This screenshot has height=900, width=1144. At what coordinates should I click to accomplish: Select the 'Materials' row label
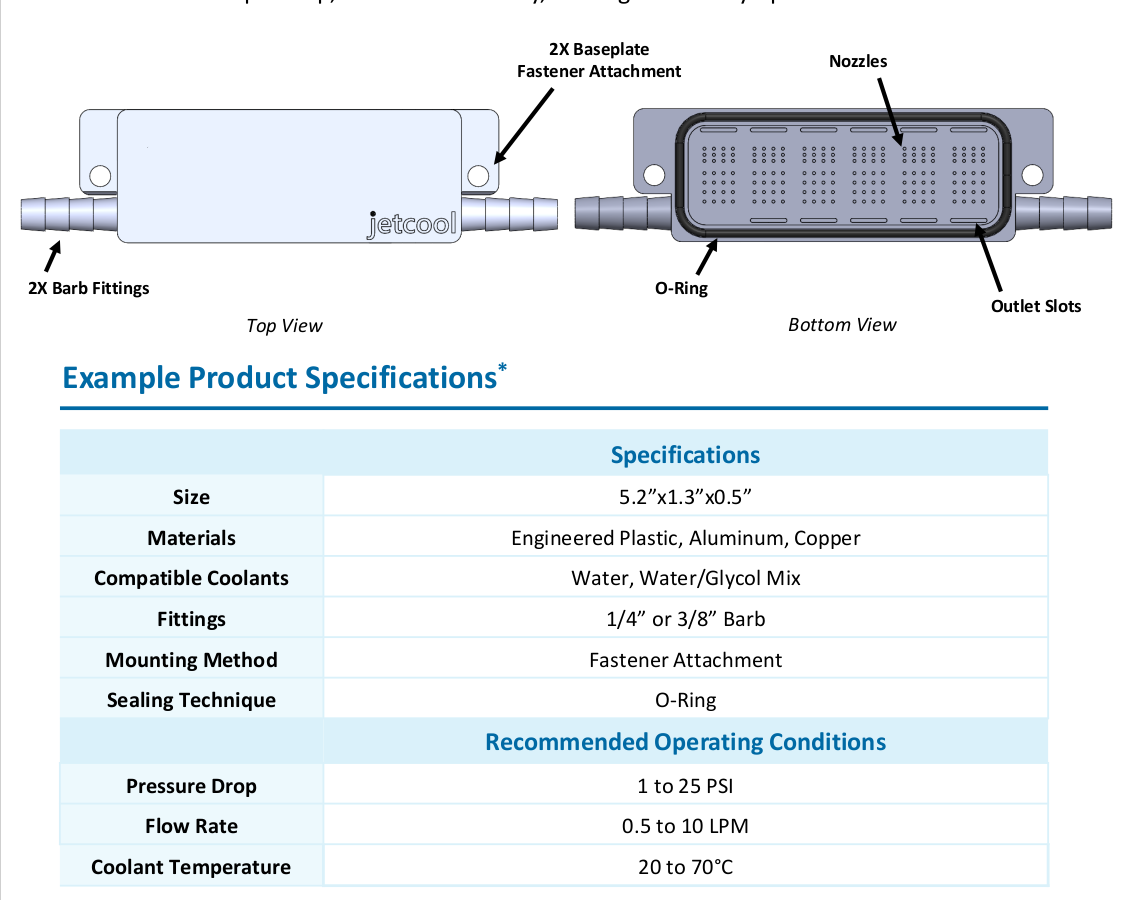click(191, 538)
